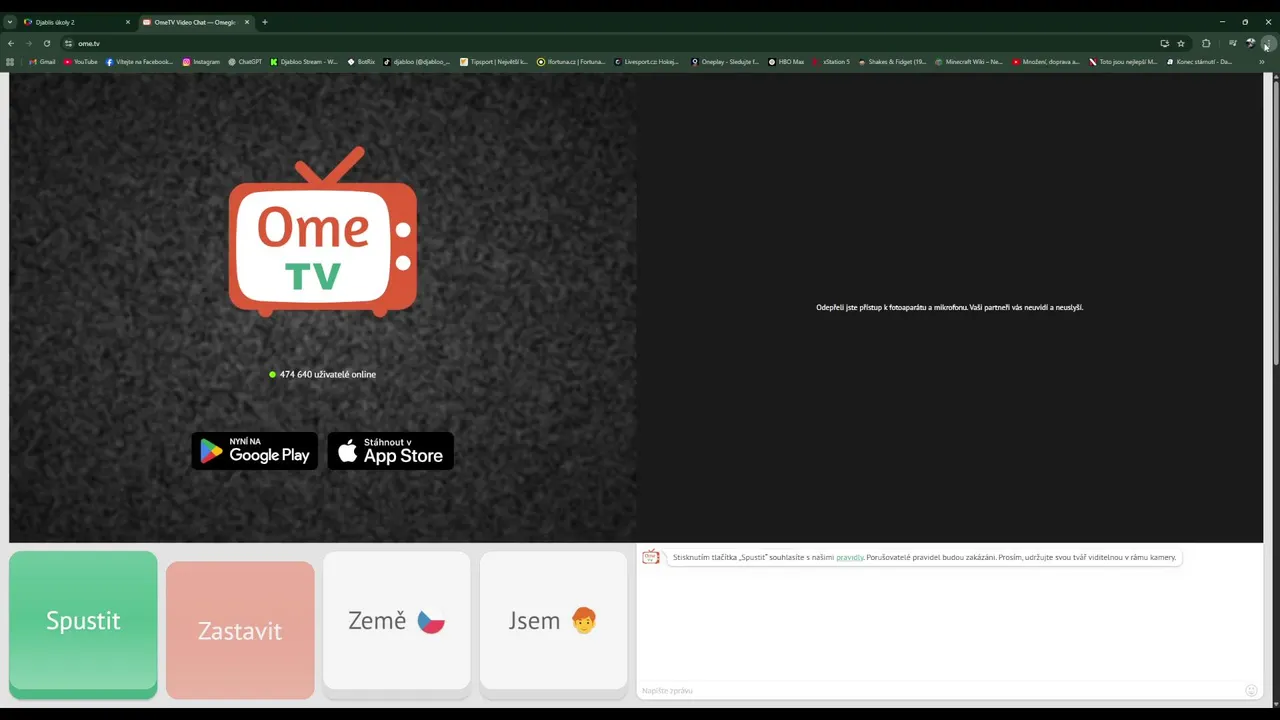The height and width of the screenshot is (720, 1280).
Task: Open the Chrome profile avatar
Action: point(1250,43)
